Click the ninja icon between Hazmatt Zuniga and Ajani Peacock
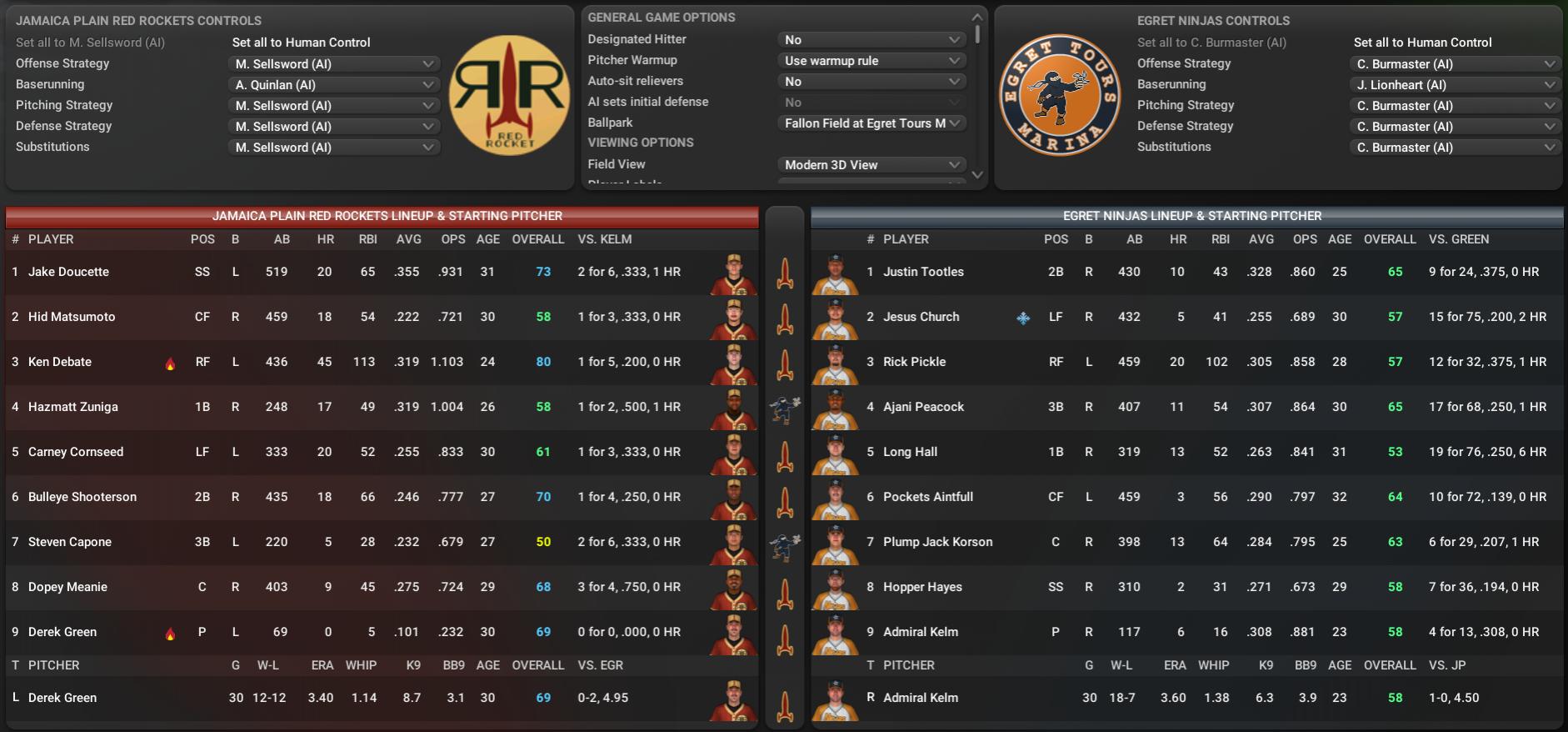Screen dimensions: 1568x732 (x=784, y=408)
